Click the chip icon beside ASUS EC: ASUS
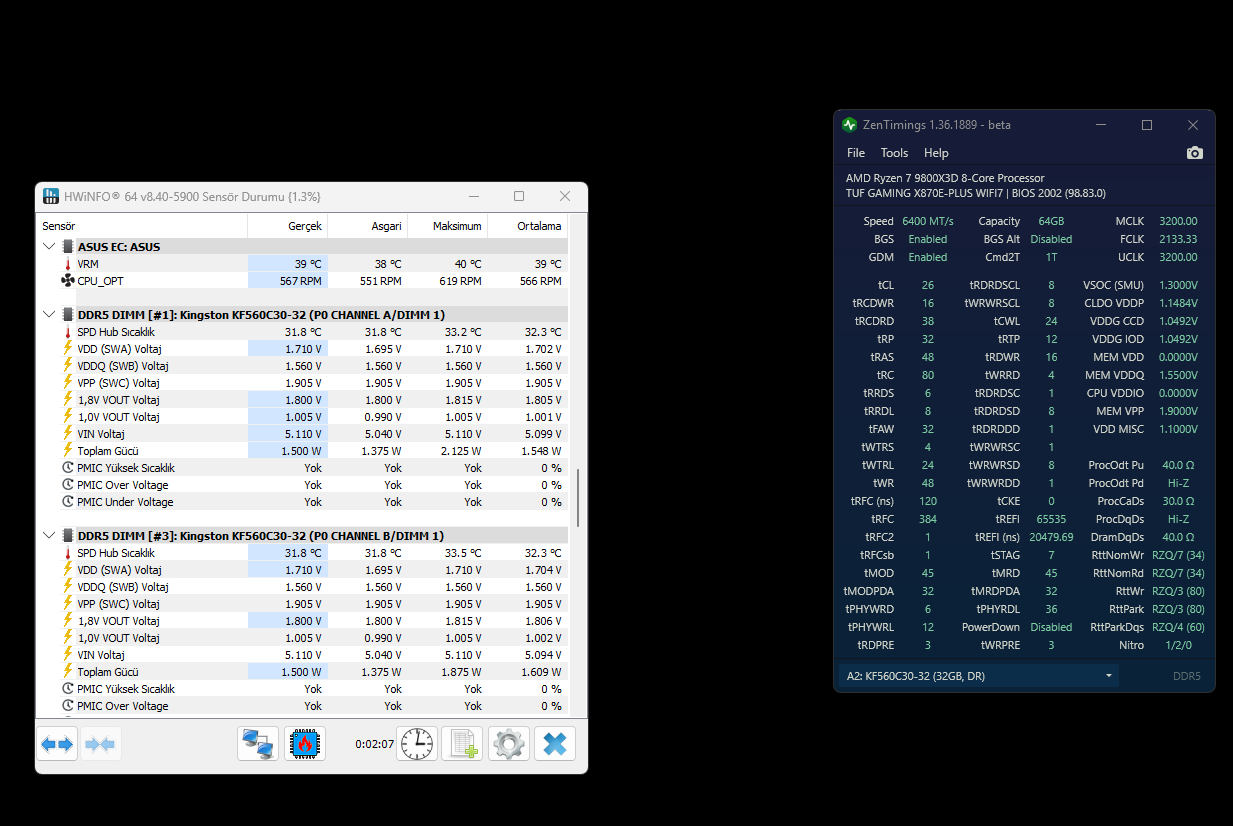The width and height of the screenshot is (1233, 826). point(68,246)
